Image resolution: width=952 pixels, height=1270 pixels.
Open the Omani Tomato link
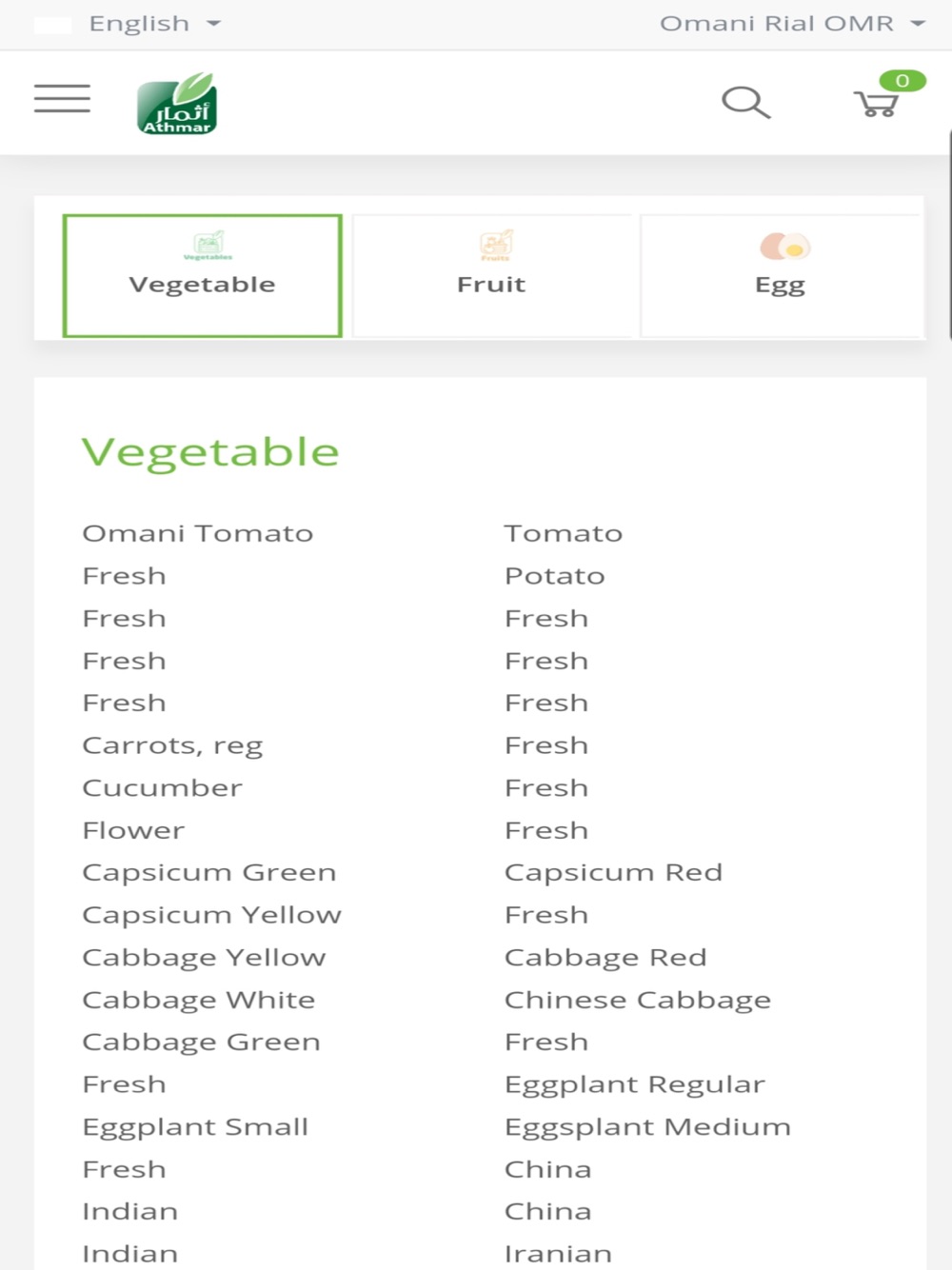[x=198, y=533]
